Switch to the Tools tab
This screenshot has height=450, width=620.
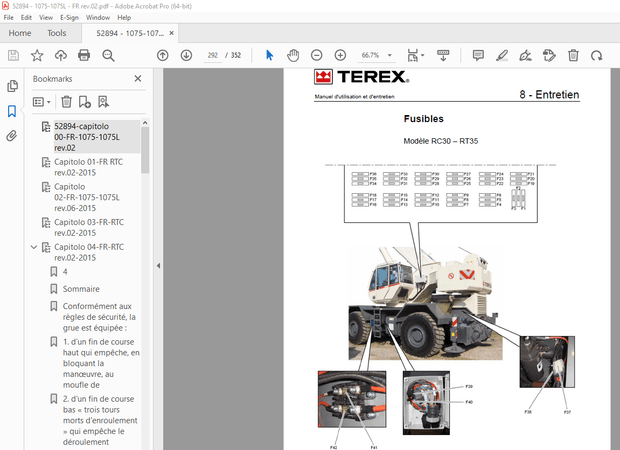pyautogui.click(x=57, y=33)
